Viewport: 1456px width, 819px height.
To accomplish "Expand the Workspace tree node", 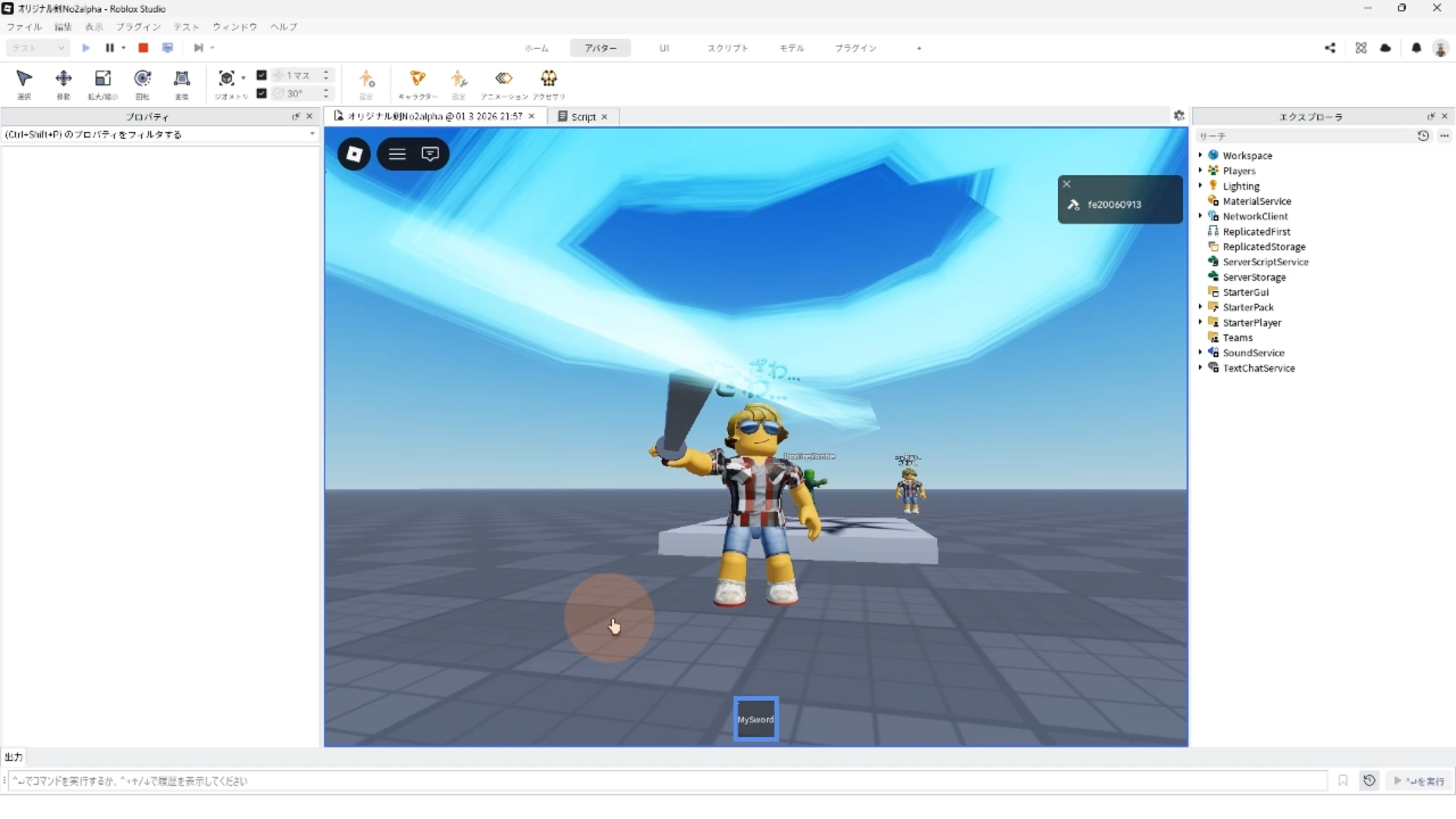I will (1200, 155).
